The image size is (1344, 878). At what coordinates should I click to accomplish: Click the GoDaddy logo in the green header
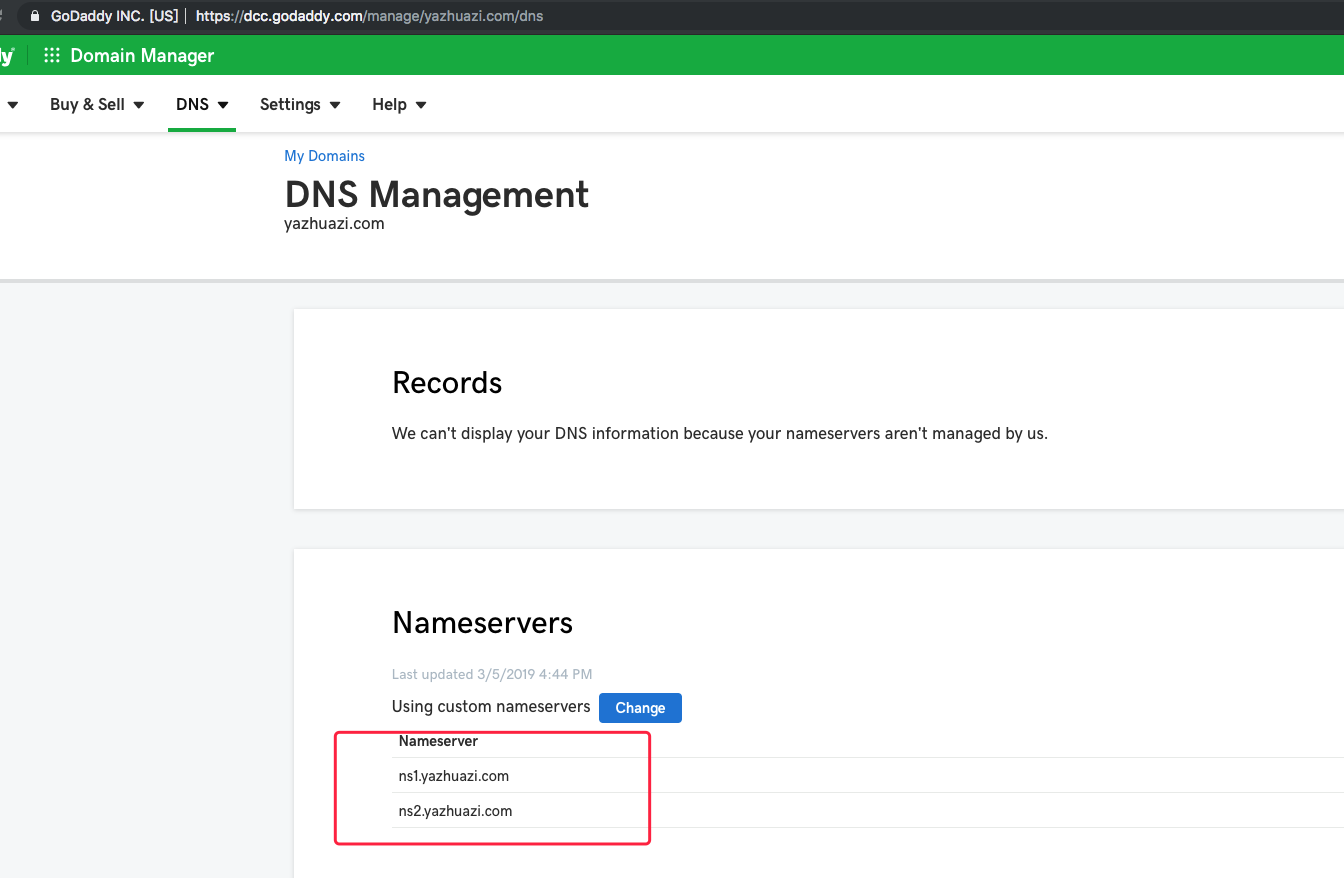click(6, 56)
